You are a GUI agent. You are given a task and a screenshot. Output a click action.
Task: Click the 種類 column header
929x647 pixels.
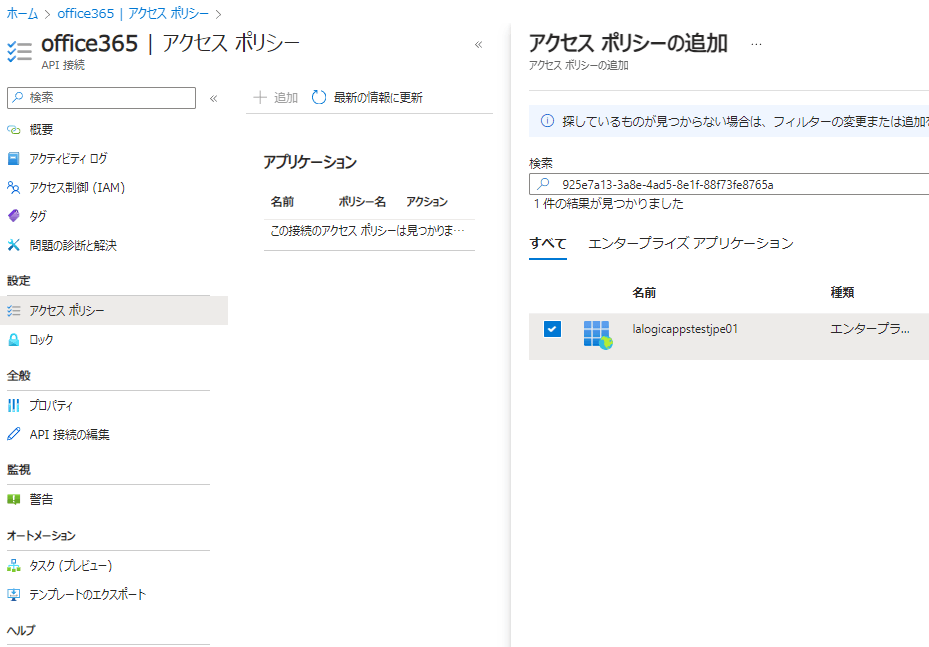[842, 293]
